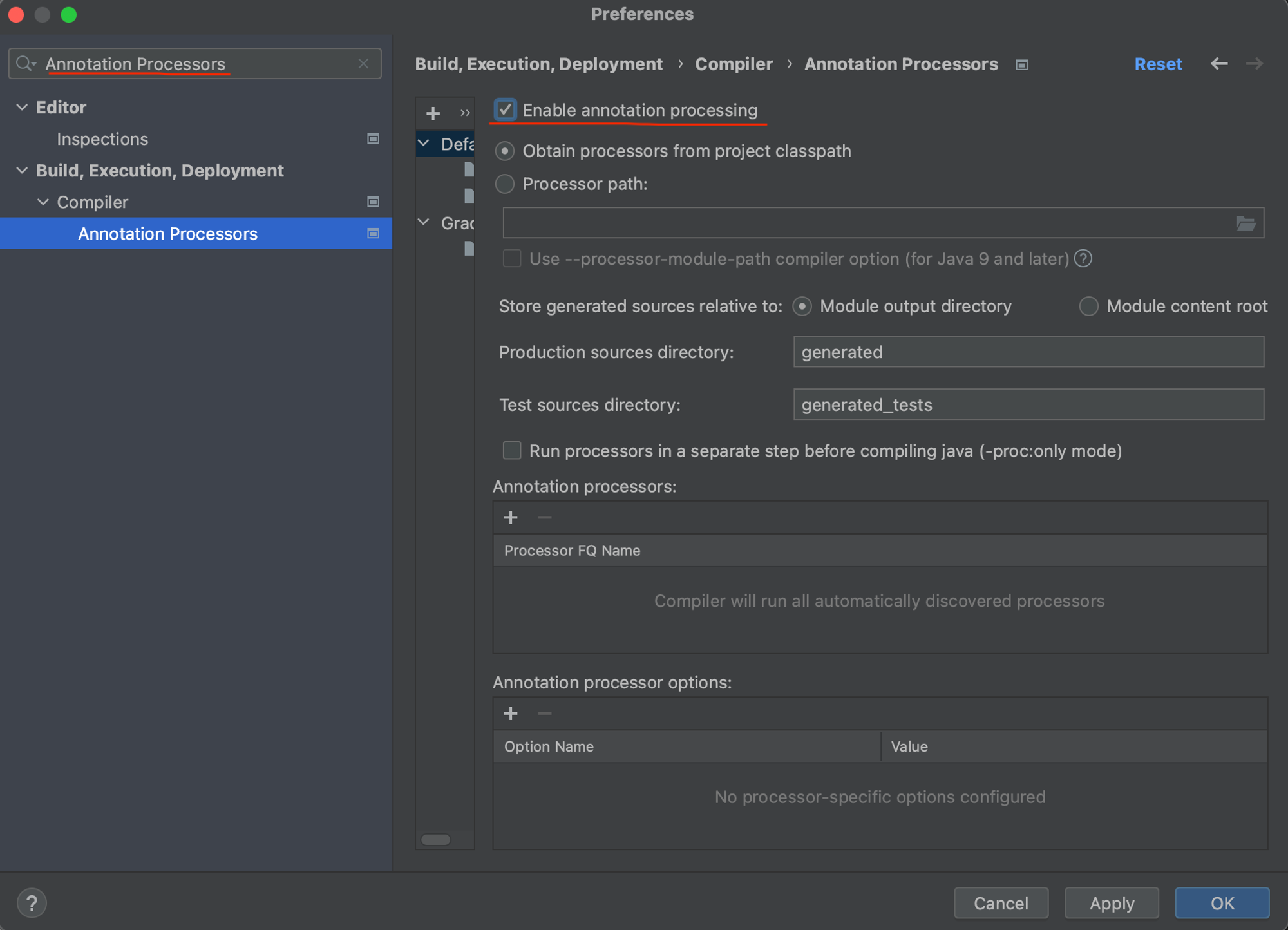Collapse the Compiler tree node
This screenshot has height=930, width=1288.
coord(43,202)
